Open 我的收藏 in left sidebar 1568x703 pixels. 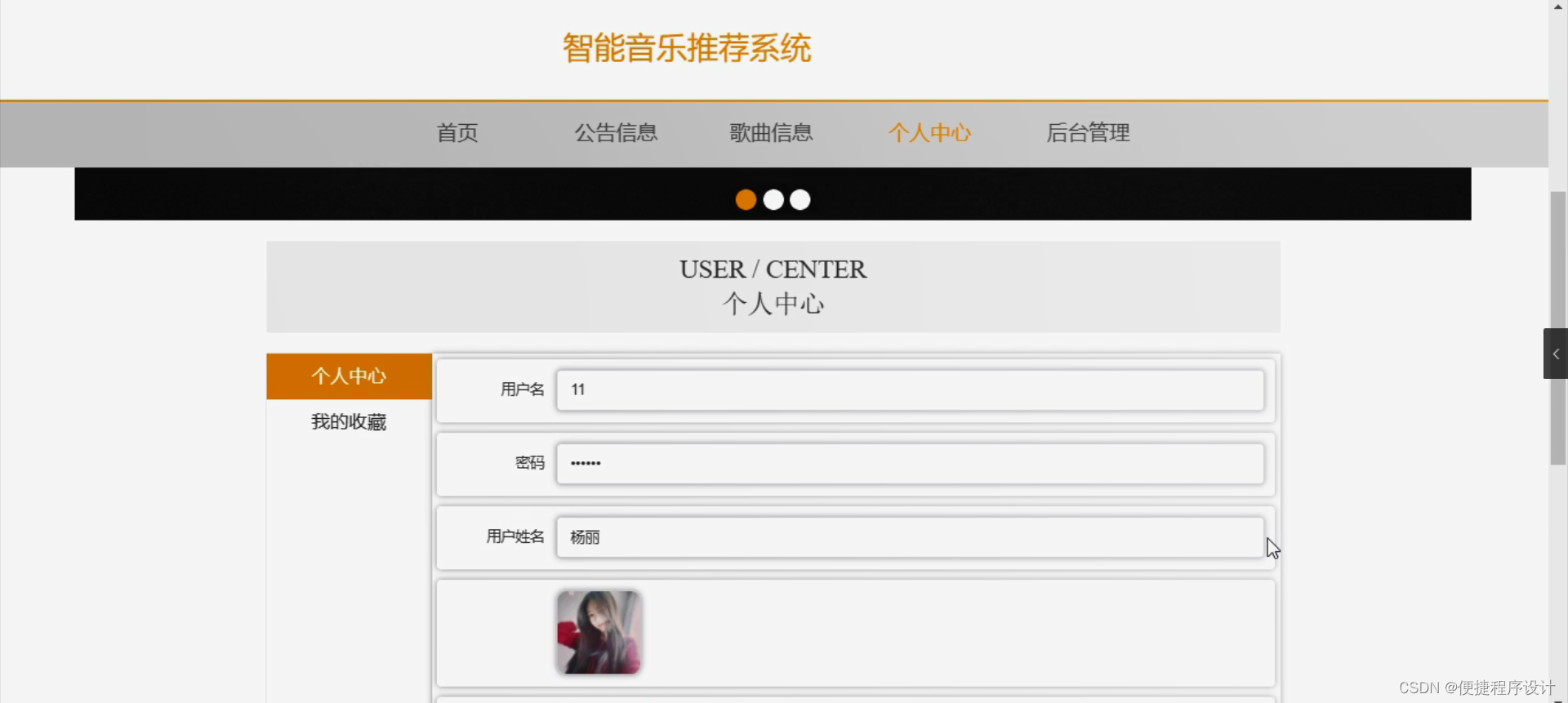pyautogui.click(x=349, y=421)
